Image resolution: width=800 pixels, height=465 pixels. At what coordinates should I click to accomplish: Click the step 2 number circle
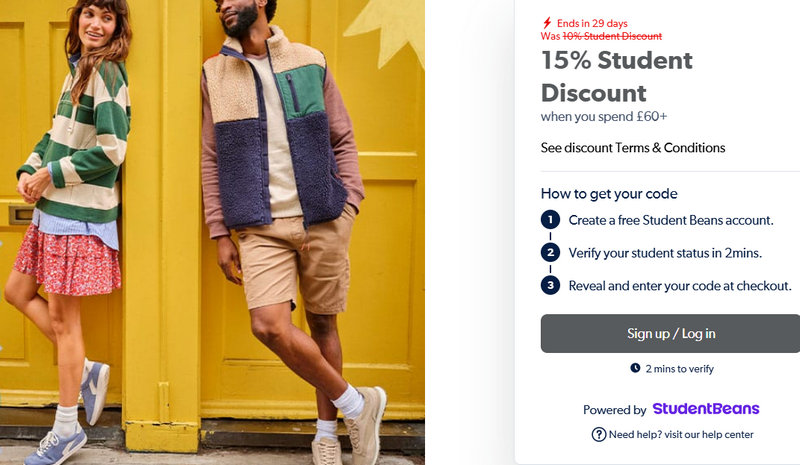point(550,253)
